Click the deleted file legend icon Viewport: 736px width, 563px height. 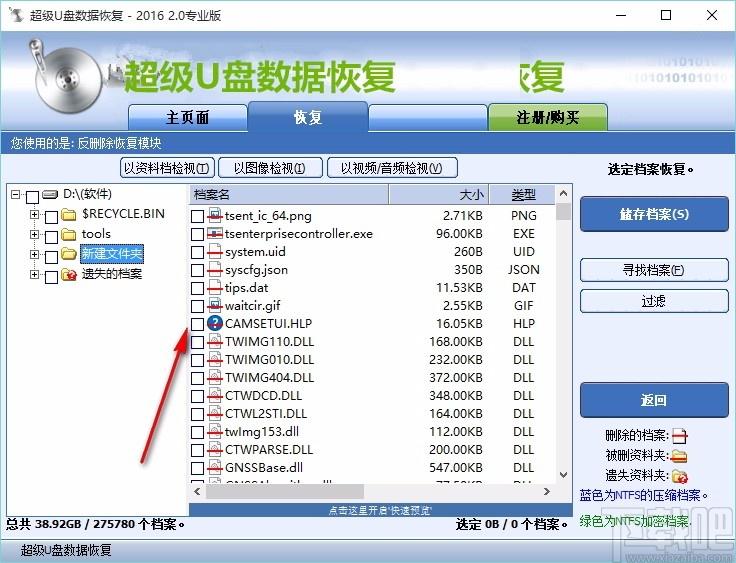(679, 436)
